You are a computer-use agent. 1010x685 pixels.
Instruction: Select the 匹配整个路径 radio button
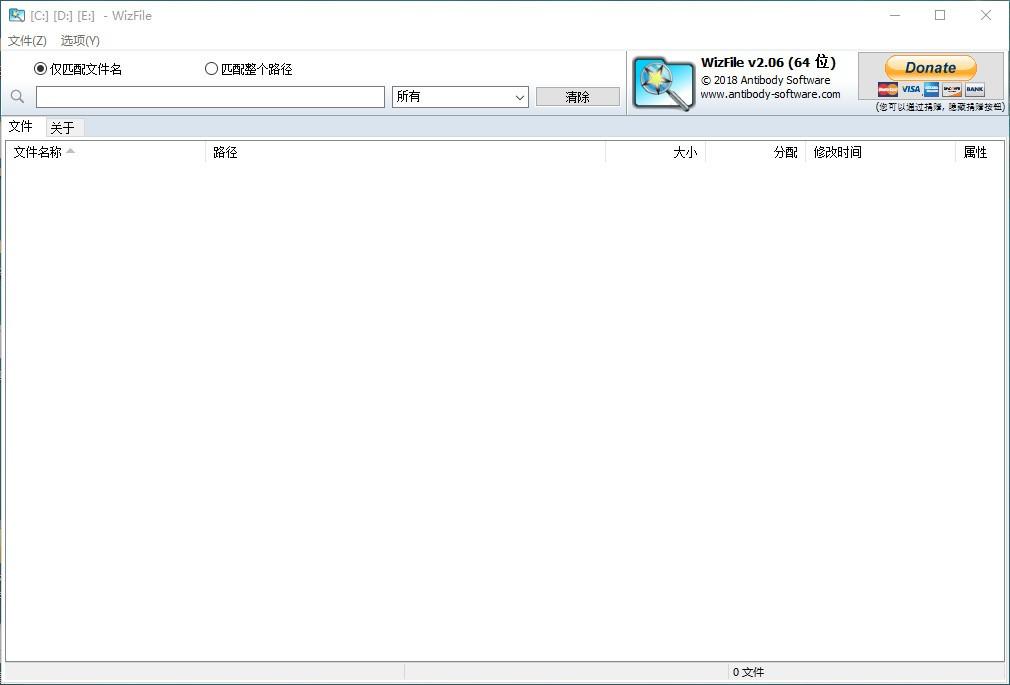click(x=249, y=69)
